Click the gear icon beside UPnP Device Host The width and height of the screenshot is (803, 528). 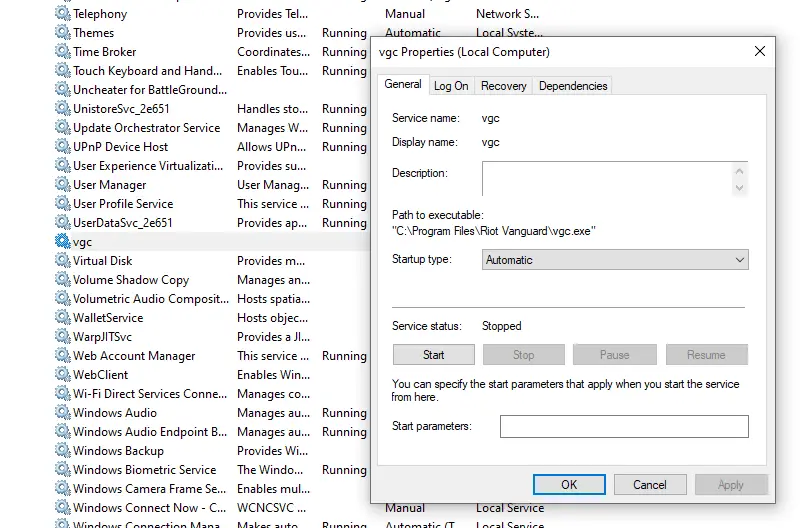62,146
